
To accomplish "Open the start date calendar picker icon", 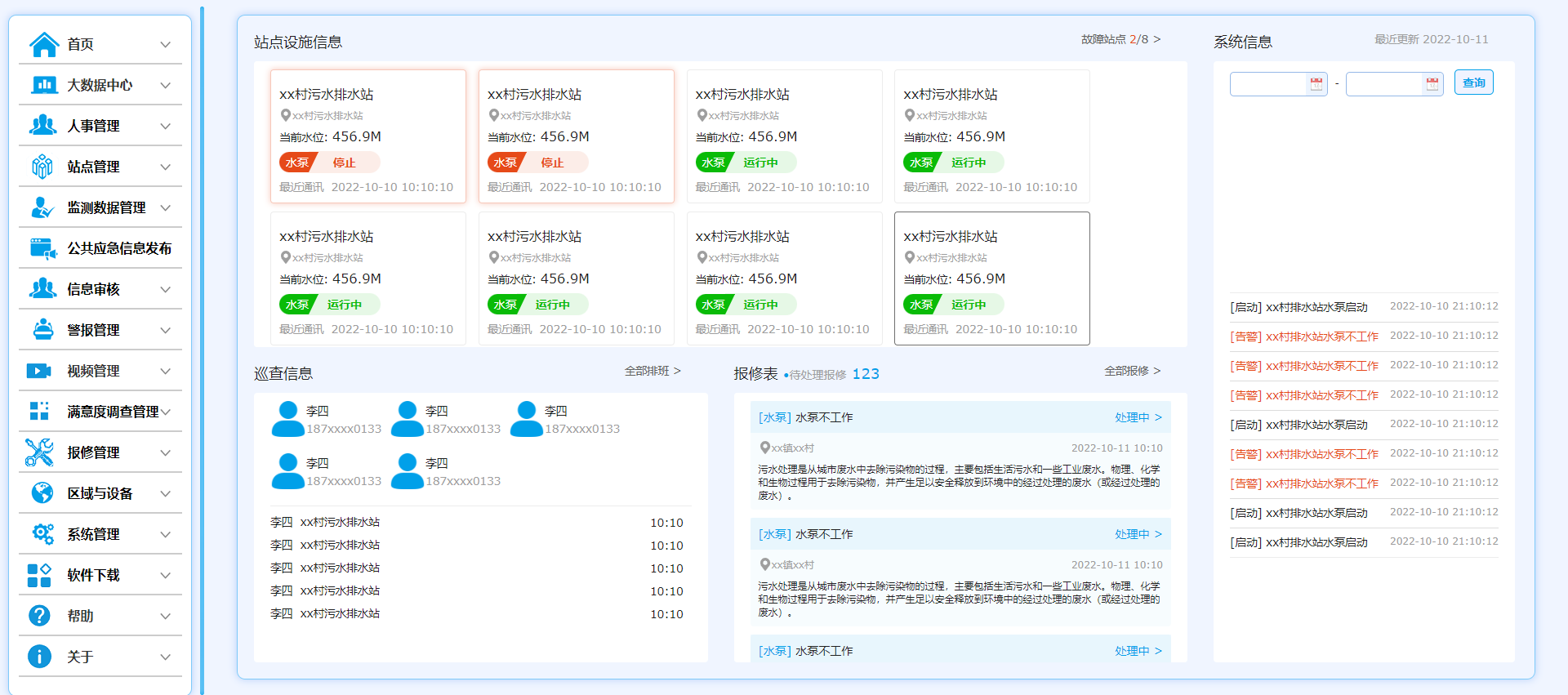I will coord(1316,84).
